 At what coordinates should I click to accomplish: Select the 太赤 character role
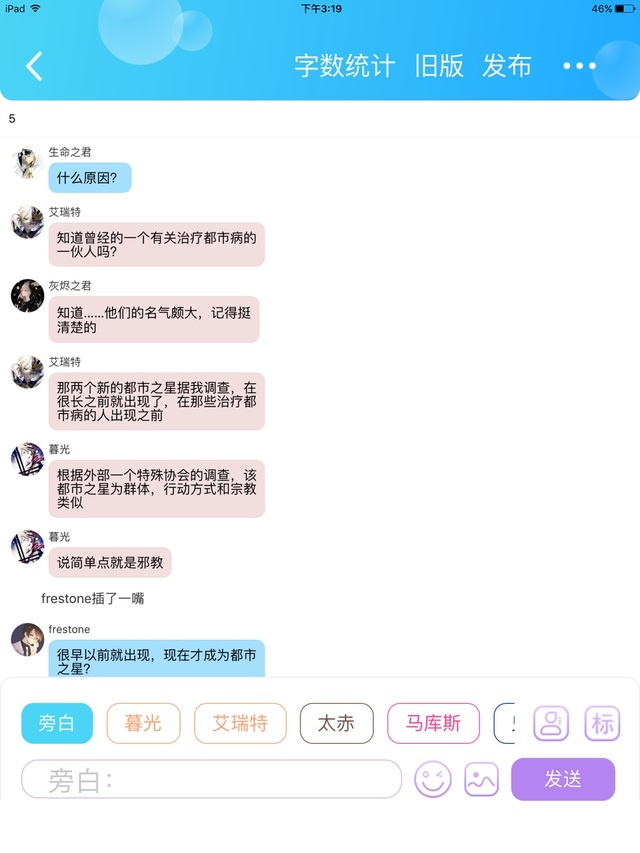click(x=336, y=723)
